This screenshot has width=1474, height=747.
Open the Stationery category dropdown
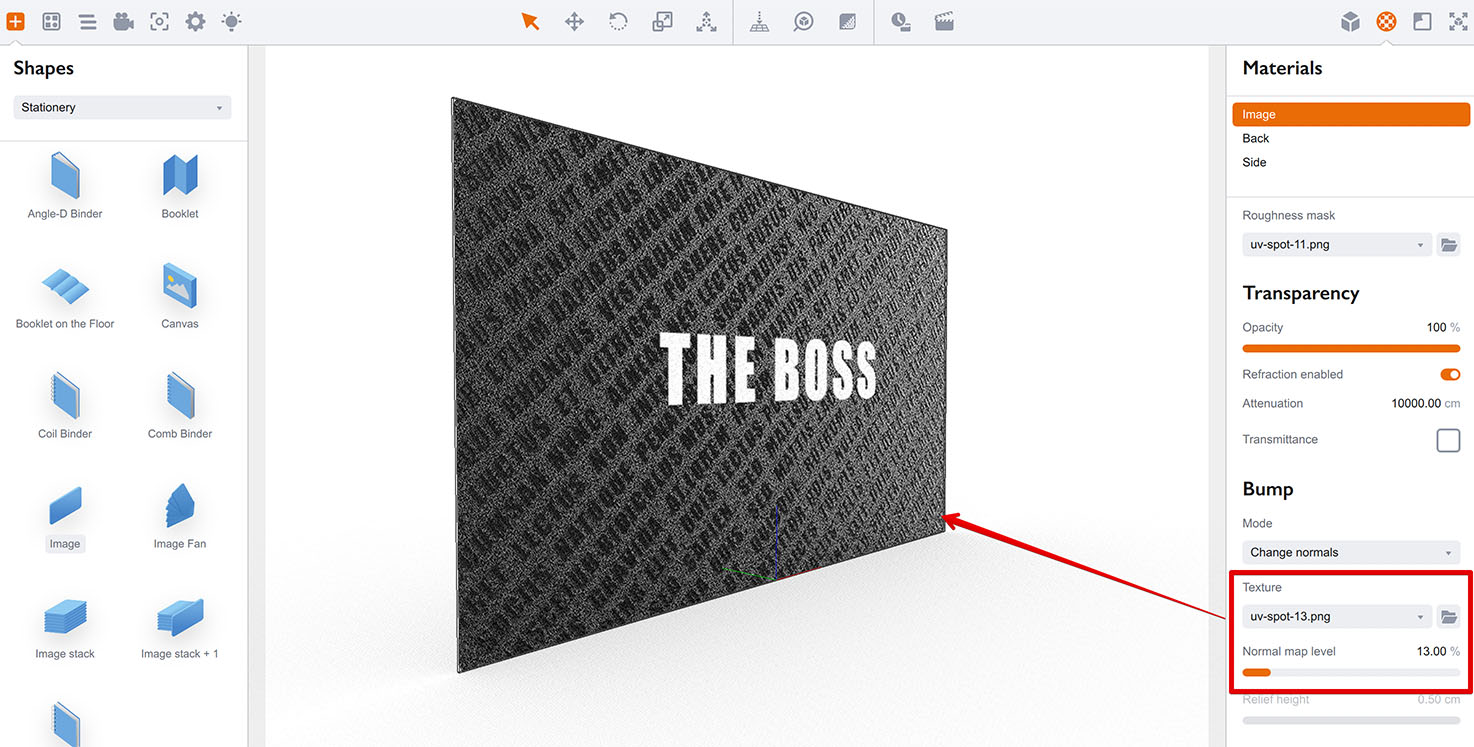coord(122,107)
